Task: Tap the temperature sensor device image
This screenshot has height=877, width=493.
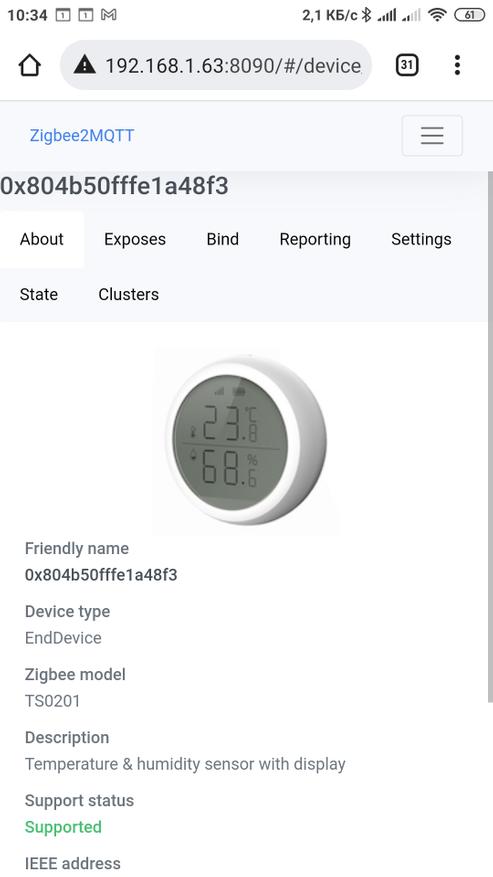Action: coord(246,440)
